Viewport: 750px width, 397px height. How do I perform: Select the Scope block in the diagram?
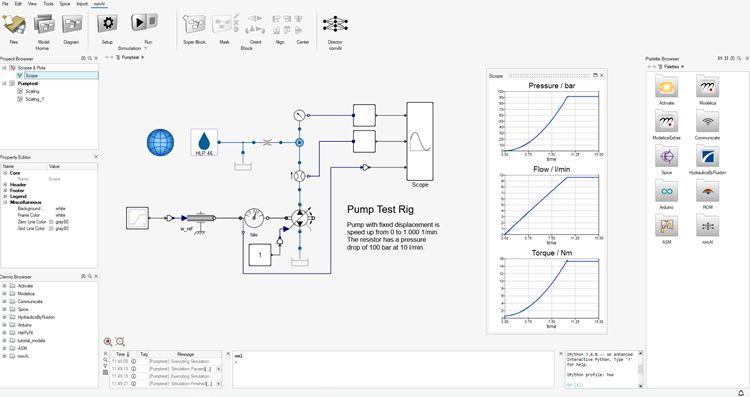[420, 141]
